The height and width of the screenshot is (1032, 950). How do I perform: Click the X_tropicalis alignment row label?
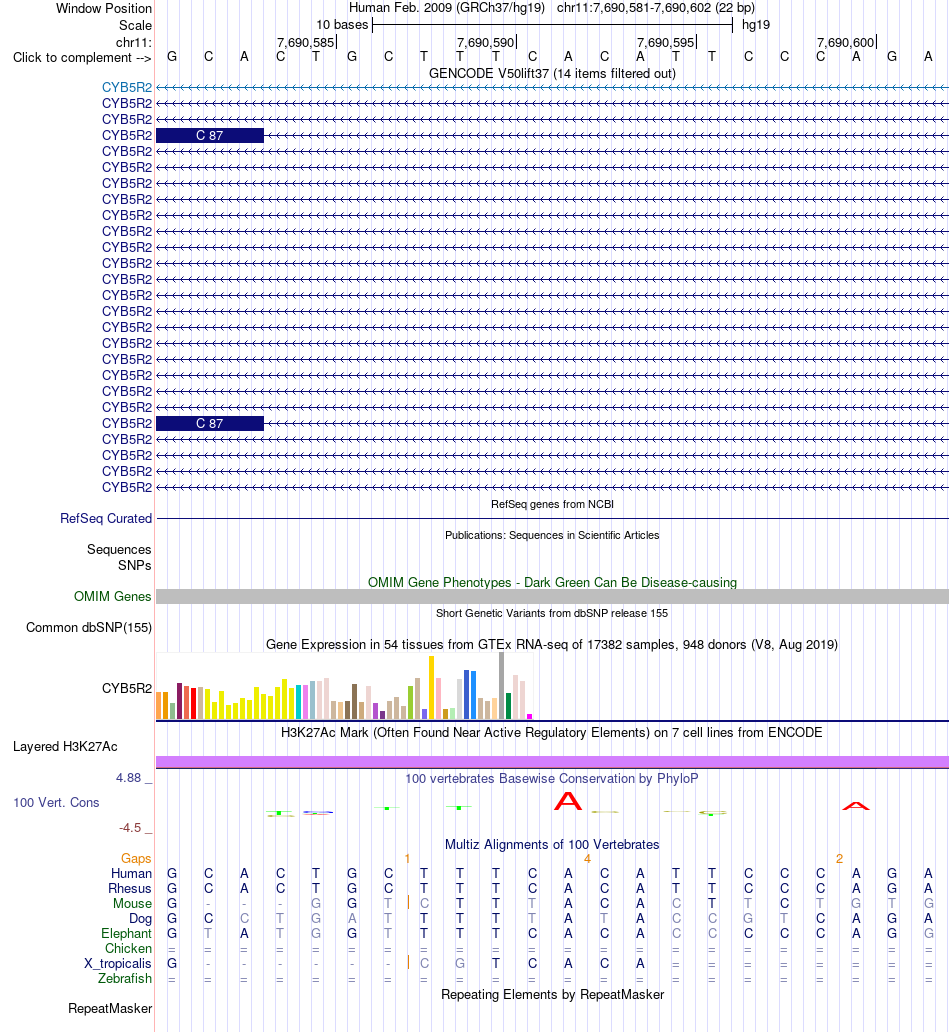point(117,964)
